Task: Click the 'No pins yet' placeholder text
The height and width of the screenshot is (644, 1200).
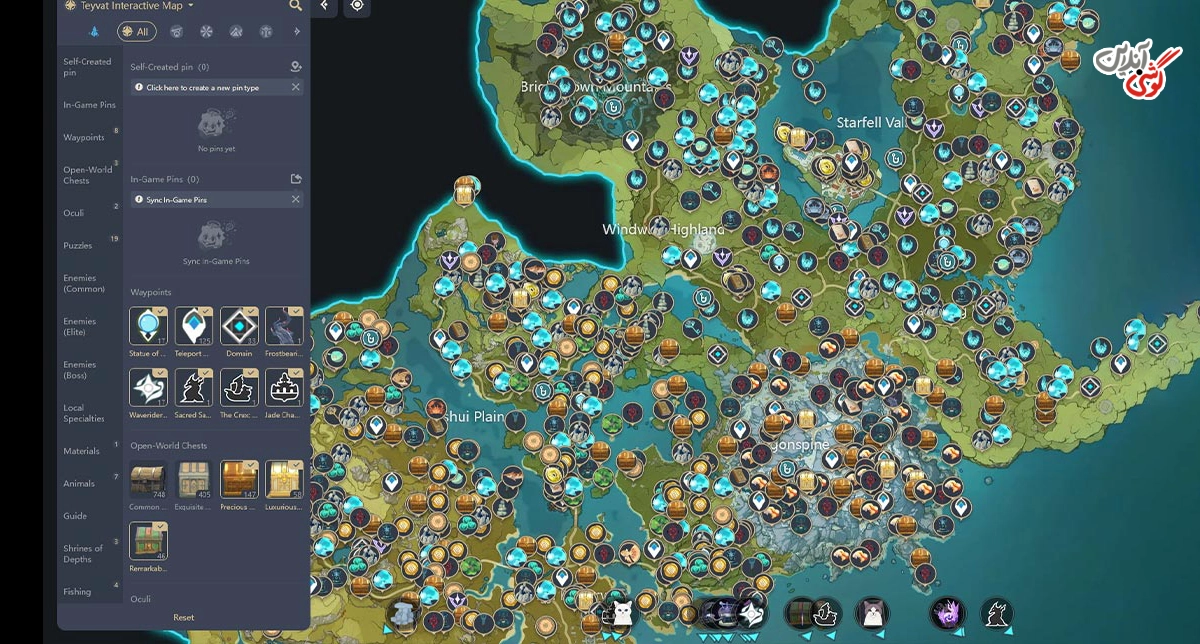Action: (216, 149)
